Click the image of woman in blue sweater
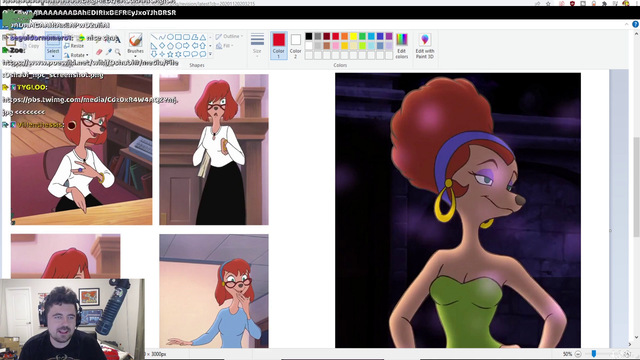This screenshot has width=640, height=360. pyautogui.click(x=214, y=291)
